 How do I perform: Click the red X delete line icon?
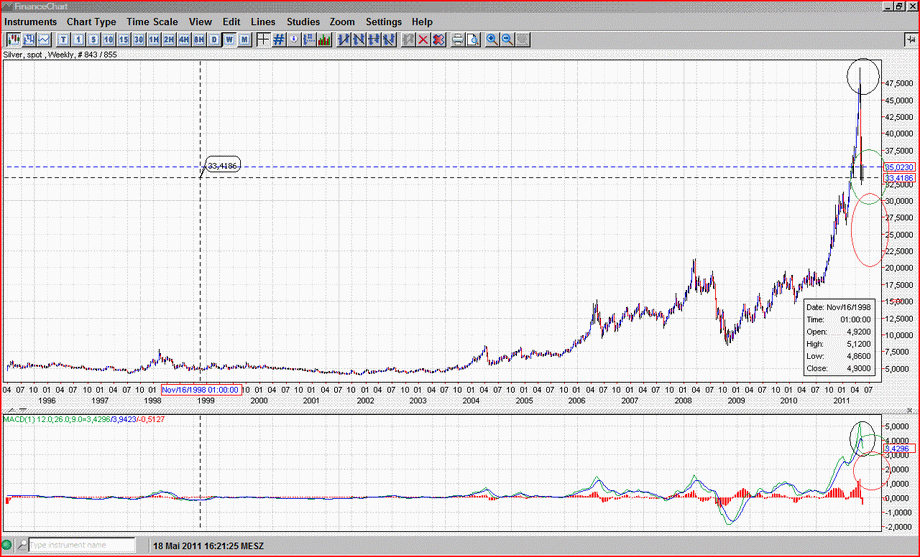click(x=423, y=39)
